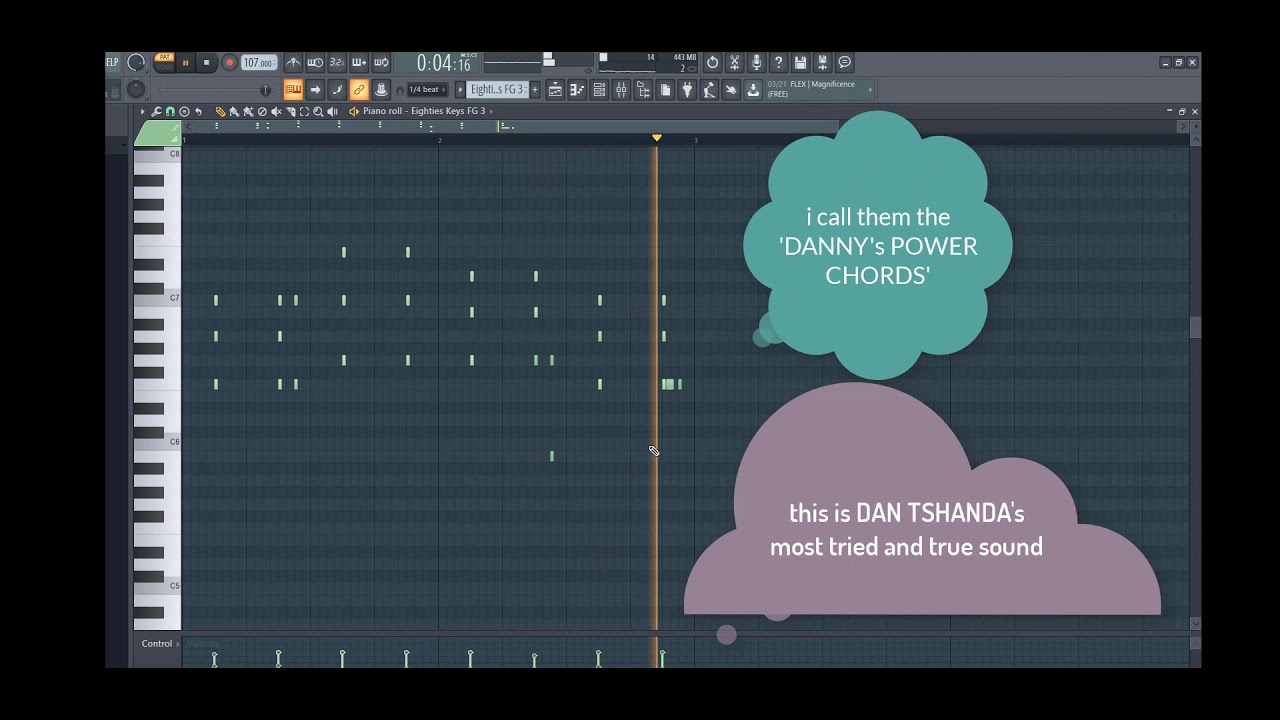Viewport: 1280px width, 720px height.
Task: Click the one-click recording microphone icon
Action: (756, 63)
